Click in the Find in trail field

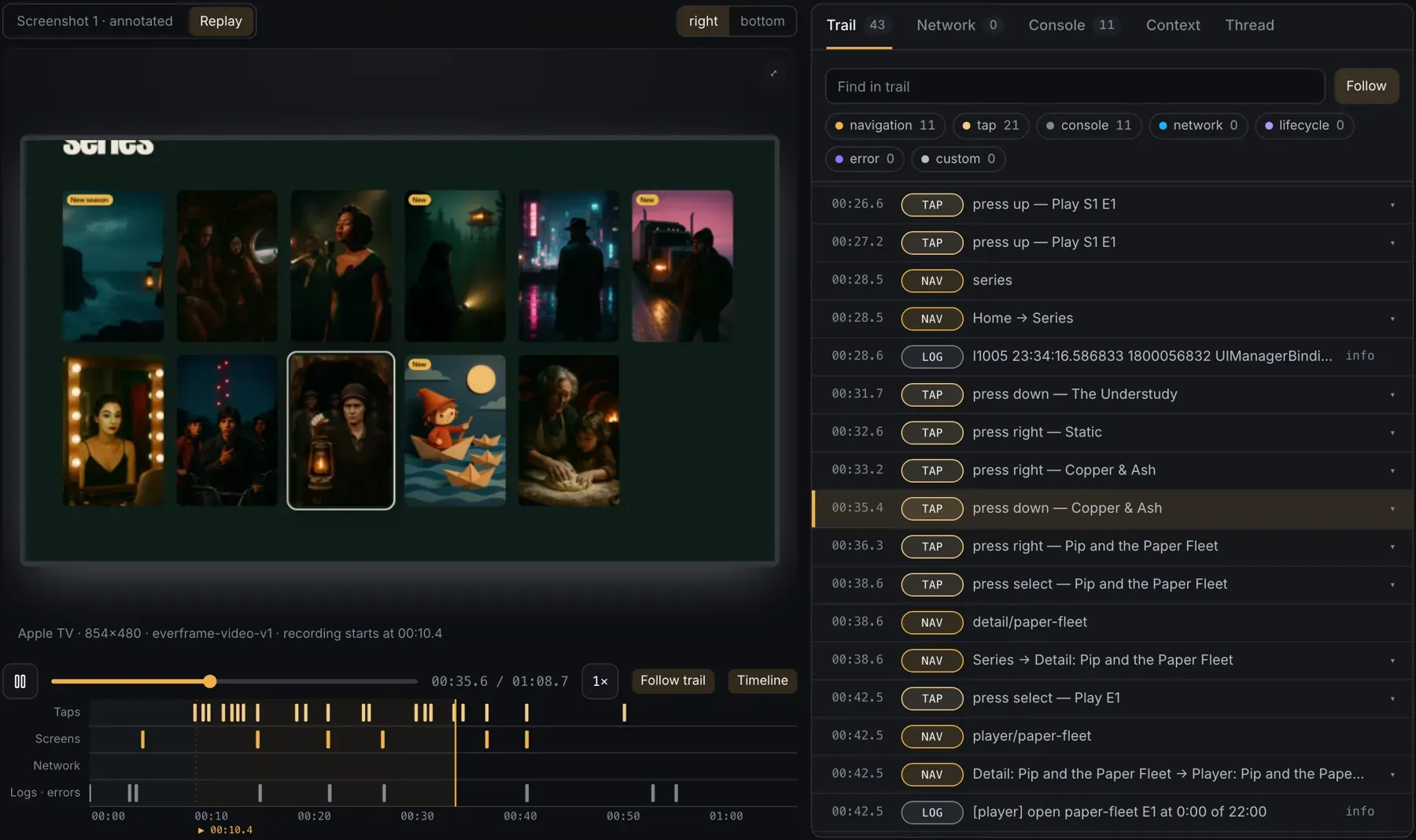1075,87
